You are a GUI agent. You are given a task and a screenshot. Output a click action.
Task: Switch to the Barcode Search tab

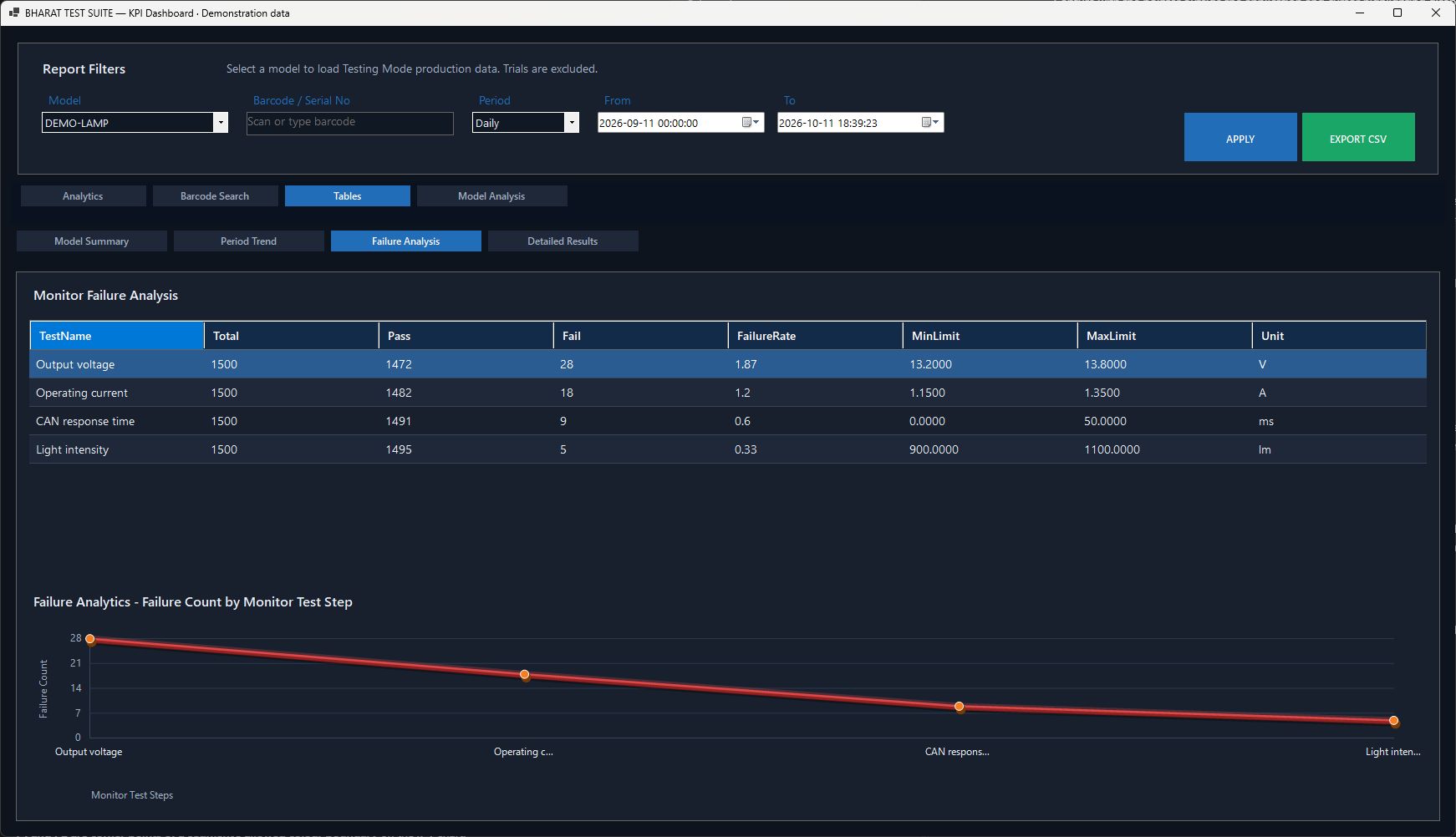pyautogui.click(x=215, y=196)
